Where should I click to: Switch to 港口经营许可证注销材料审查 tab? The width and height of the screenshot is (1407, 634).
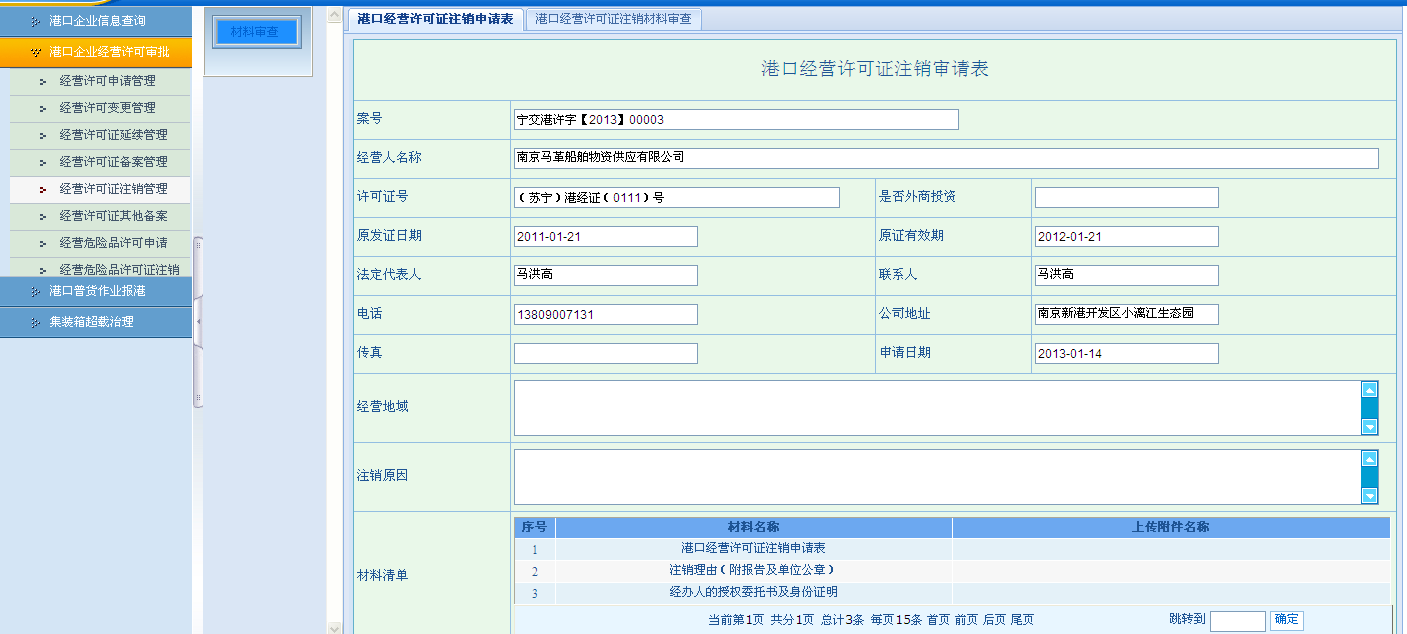pos(613,19)
